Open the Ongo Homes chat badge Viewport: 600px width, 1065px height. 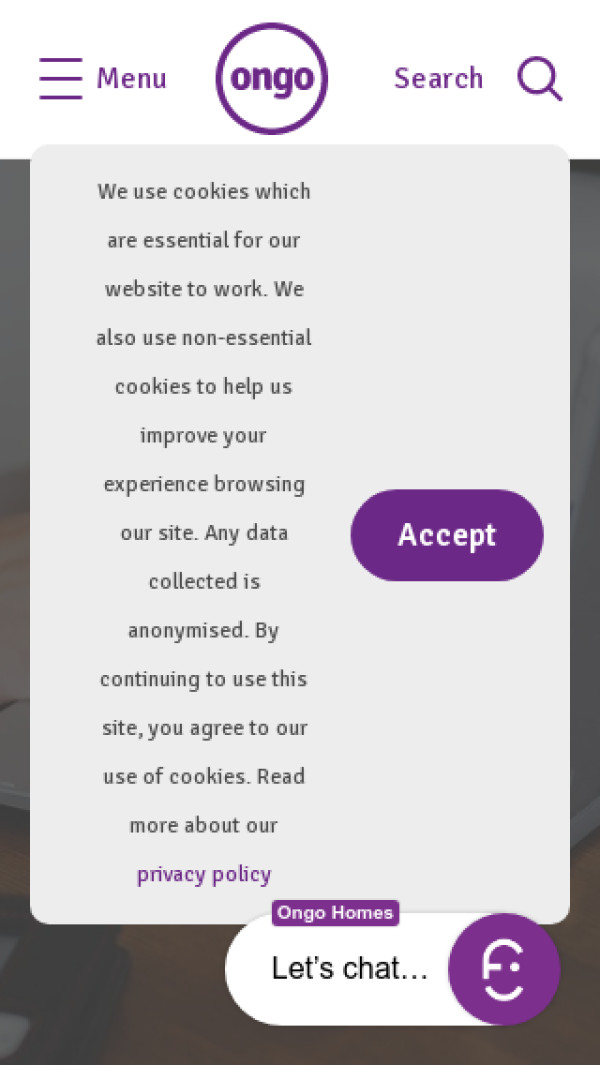coord(335,912)
